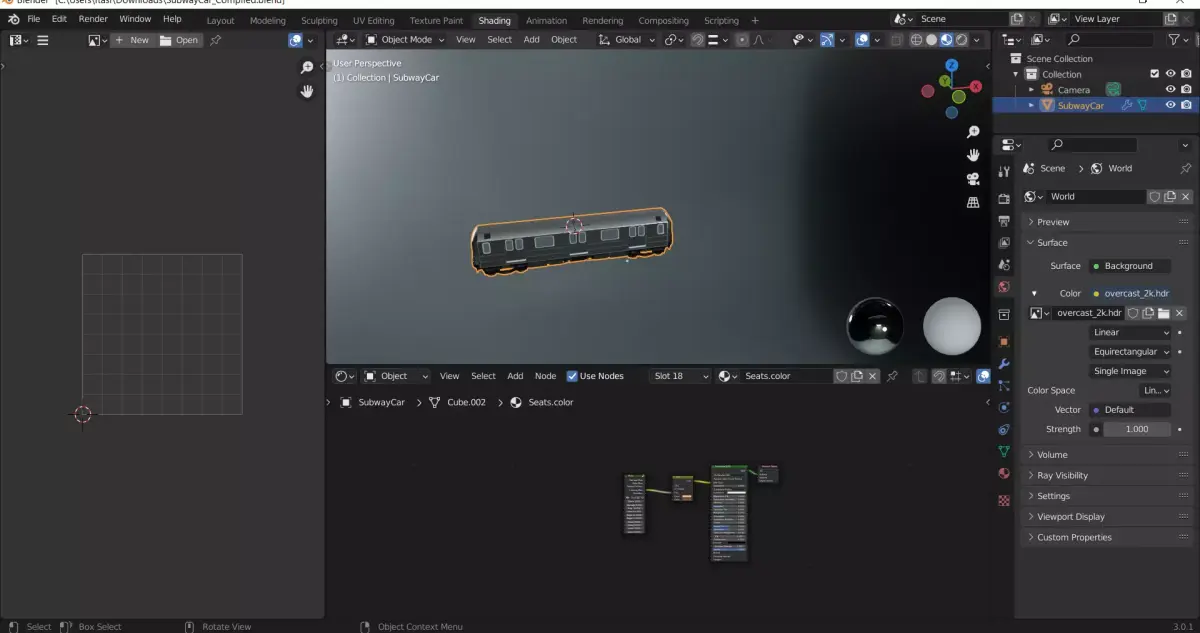The image size is (1200, 633).
Task: Open folder icon for overcast_2k.hdr image
Action: 1164,313
